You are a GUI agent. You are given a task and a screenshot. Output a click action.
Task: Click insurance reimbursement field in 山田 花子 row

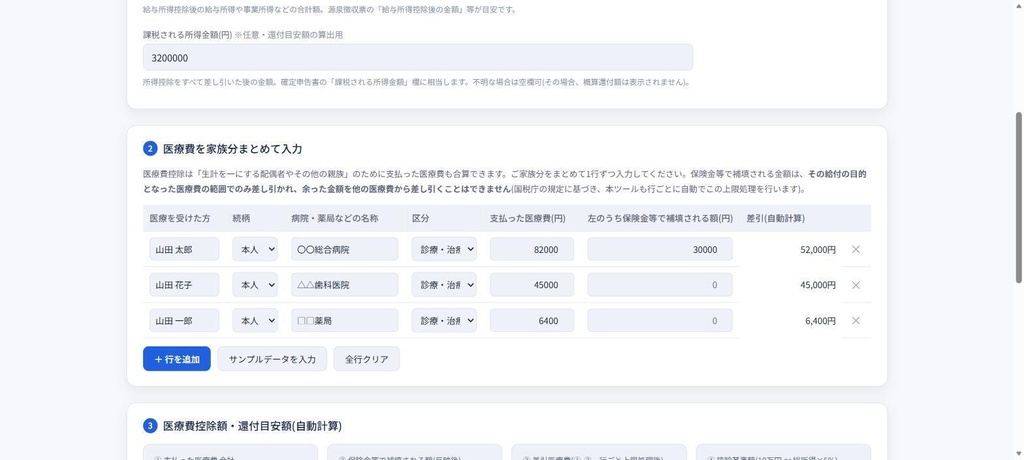pos(660,285)
